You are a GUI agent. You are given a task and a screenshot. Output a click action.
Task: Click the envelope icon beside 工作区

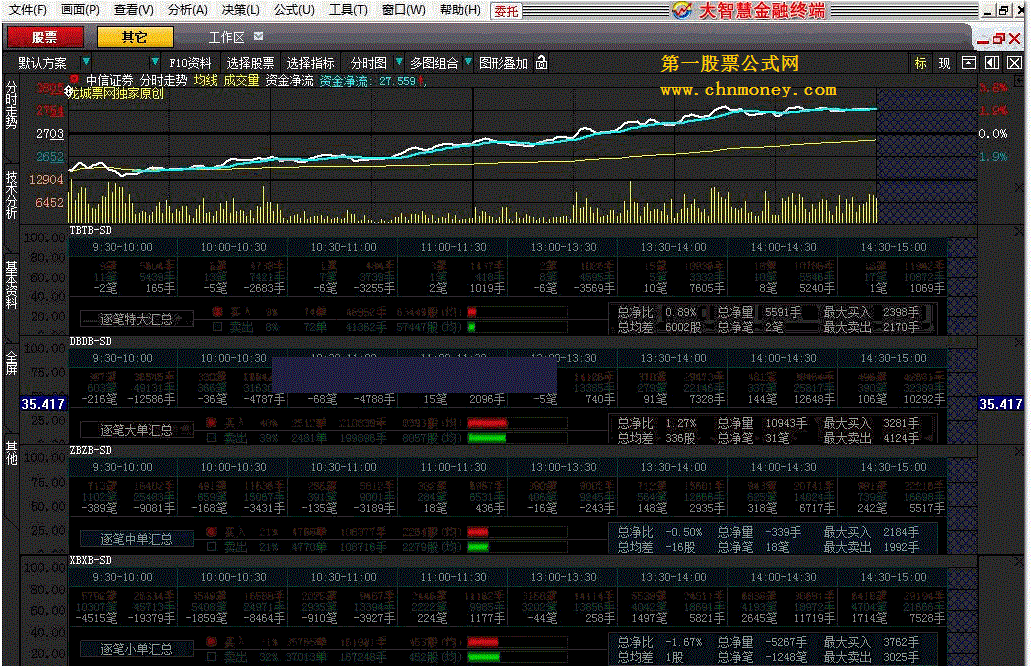click(x=258, y=36)
